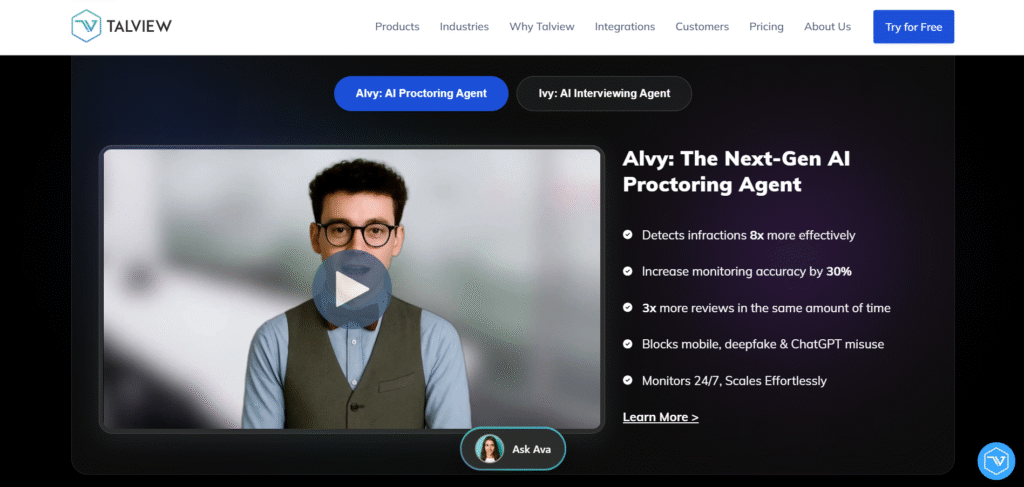Switch to Ivy: AI Interviewing Agent tab
Viewport: 1024px width, 487px height.
604,93
